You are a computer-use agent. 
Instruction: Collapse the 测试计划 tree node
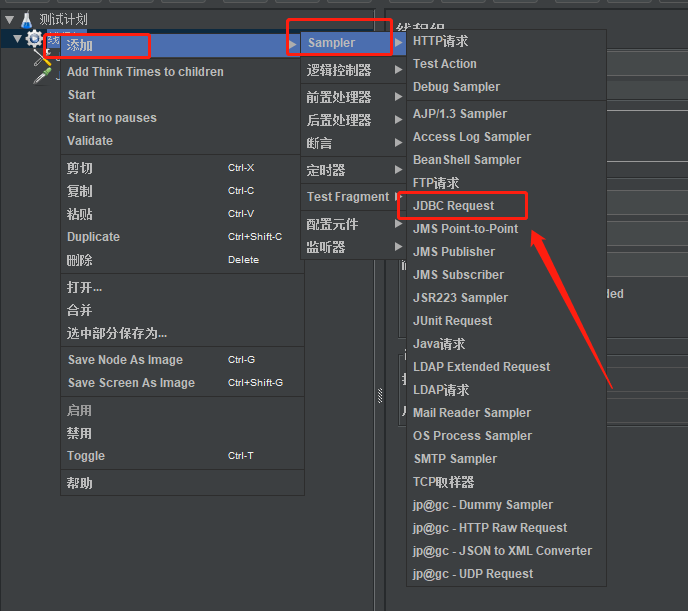[10, 19]
